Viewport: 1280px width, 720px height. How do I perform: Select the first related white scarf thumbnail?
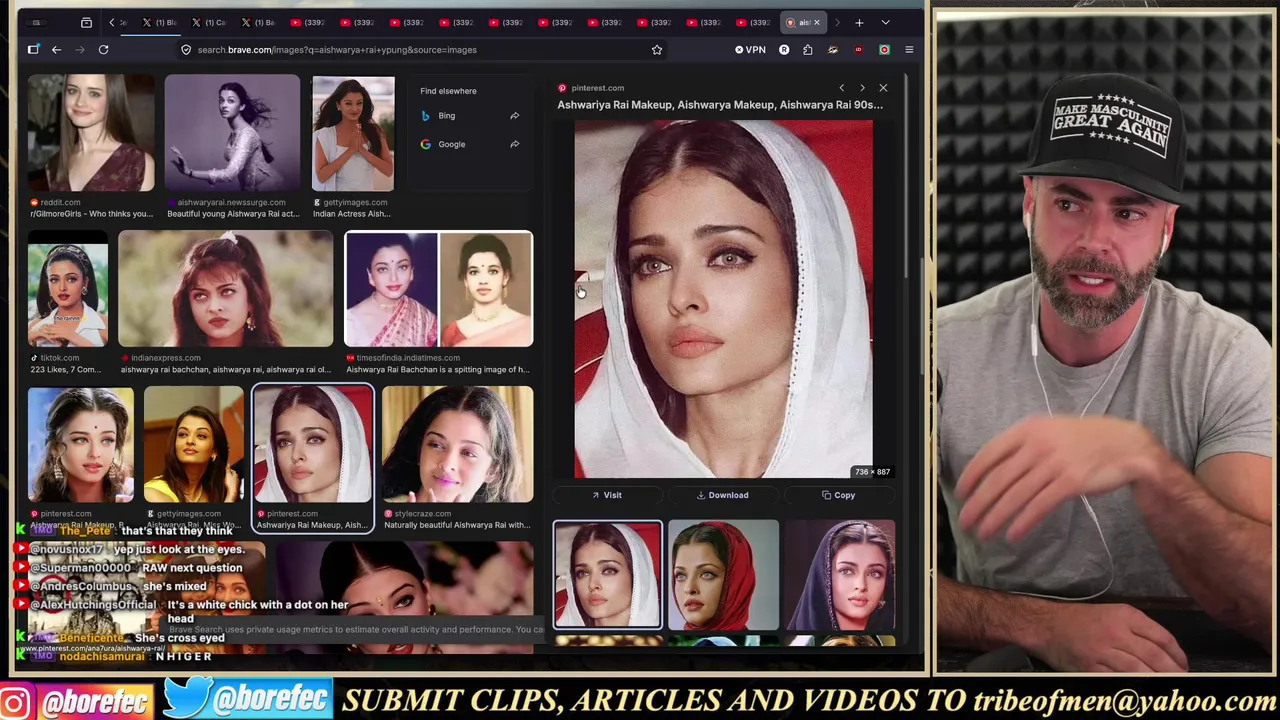click(608, 575)
